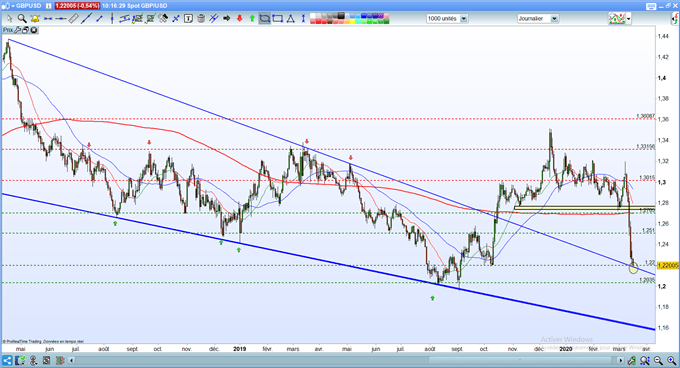This screenshot has height=368, width=680.
Task: Click the horizontal line tool
Action: tap(61, 19)
